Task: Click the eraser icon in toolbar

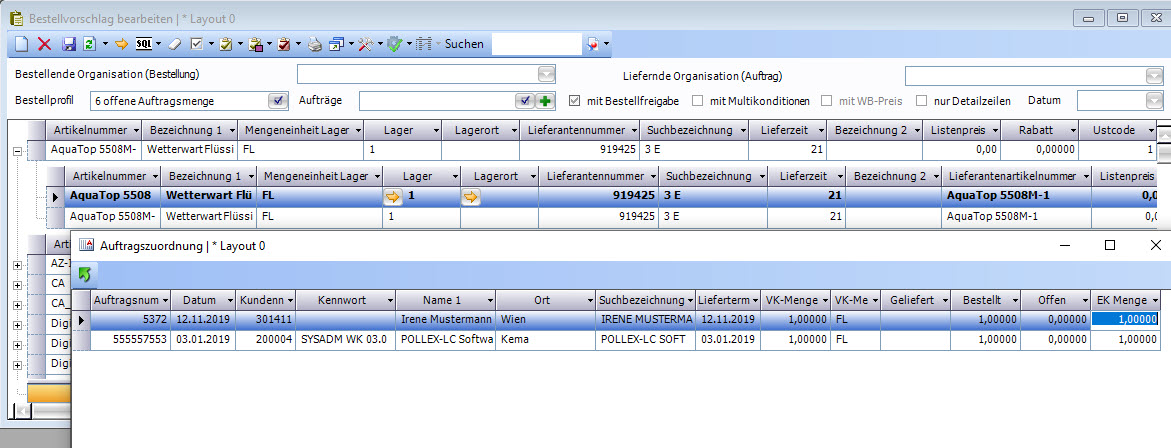Action: (174, 44)
